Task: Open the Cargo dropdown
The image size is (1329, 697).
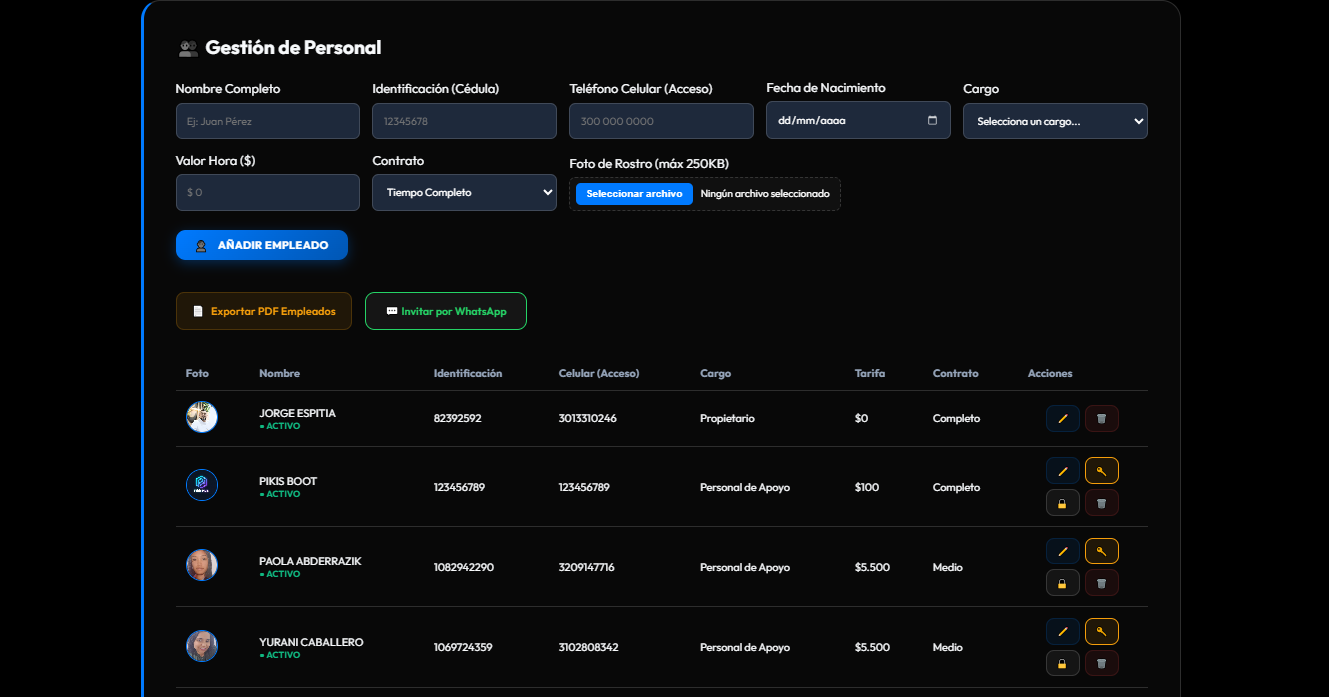Action: [1055, 121]
